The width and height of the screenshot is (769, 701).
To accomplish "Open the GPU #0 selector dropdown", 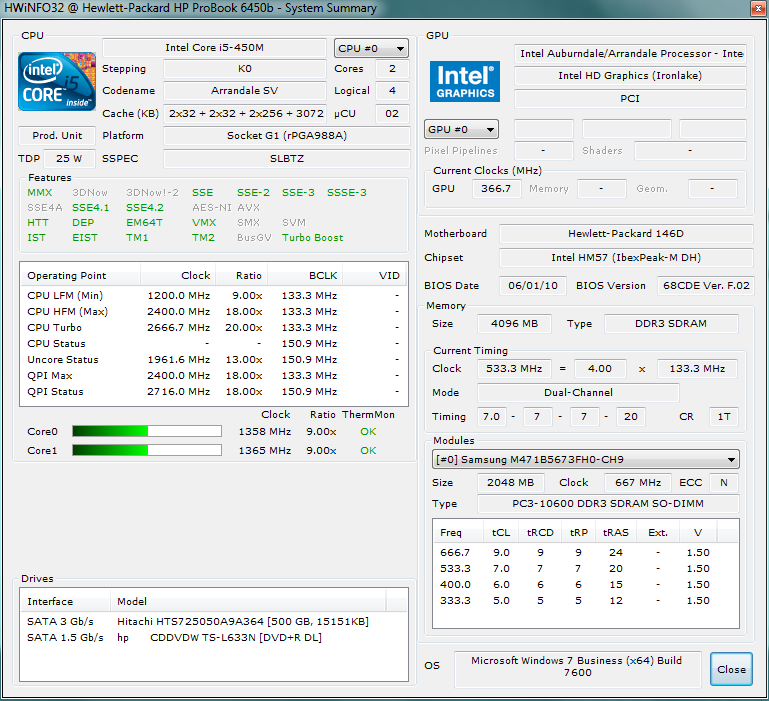I will (x=461, y=130).
